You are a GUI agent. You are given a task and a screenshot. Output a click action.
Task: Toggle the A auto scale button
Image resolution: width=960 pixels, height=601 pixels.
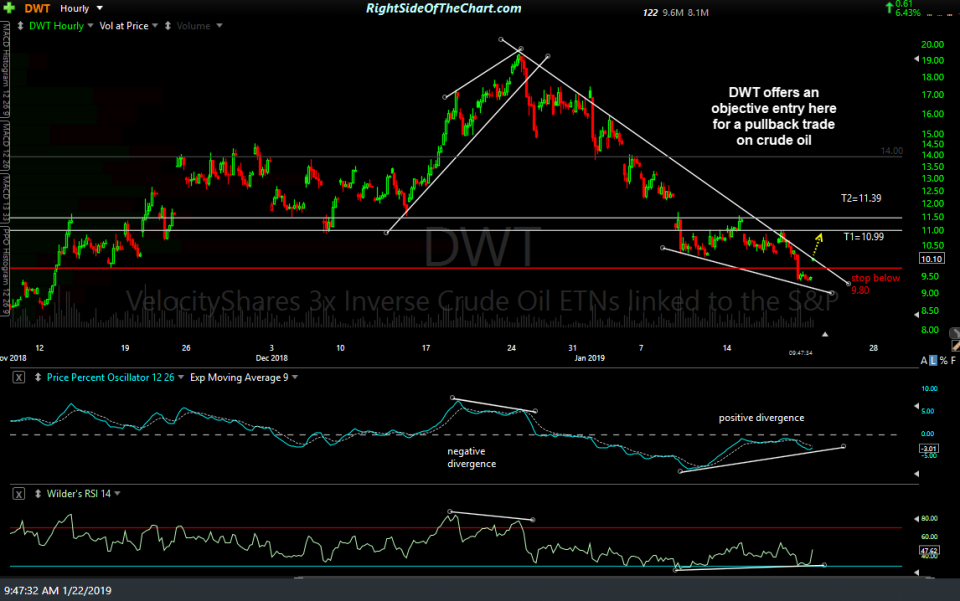click(x=922, y=359)
